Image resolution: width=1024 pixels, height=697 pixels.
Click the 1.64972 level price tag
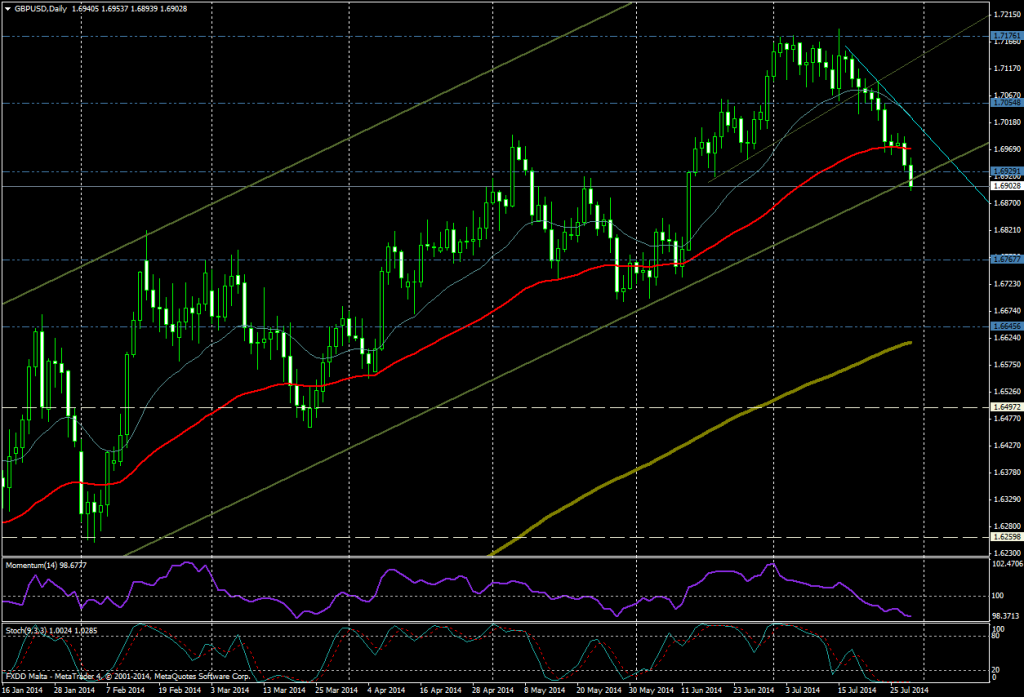(x=1005, y=407)
